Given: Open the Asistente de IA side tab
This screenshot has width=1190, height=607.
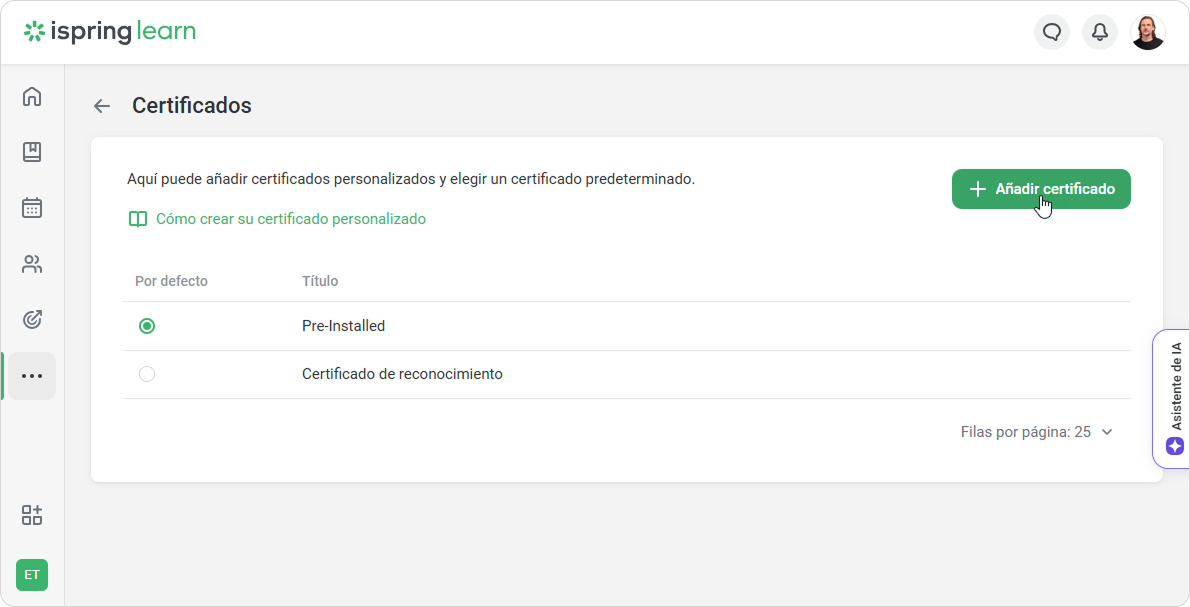Looking at the screenshot, I should click(1174, 399).
